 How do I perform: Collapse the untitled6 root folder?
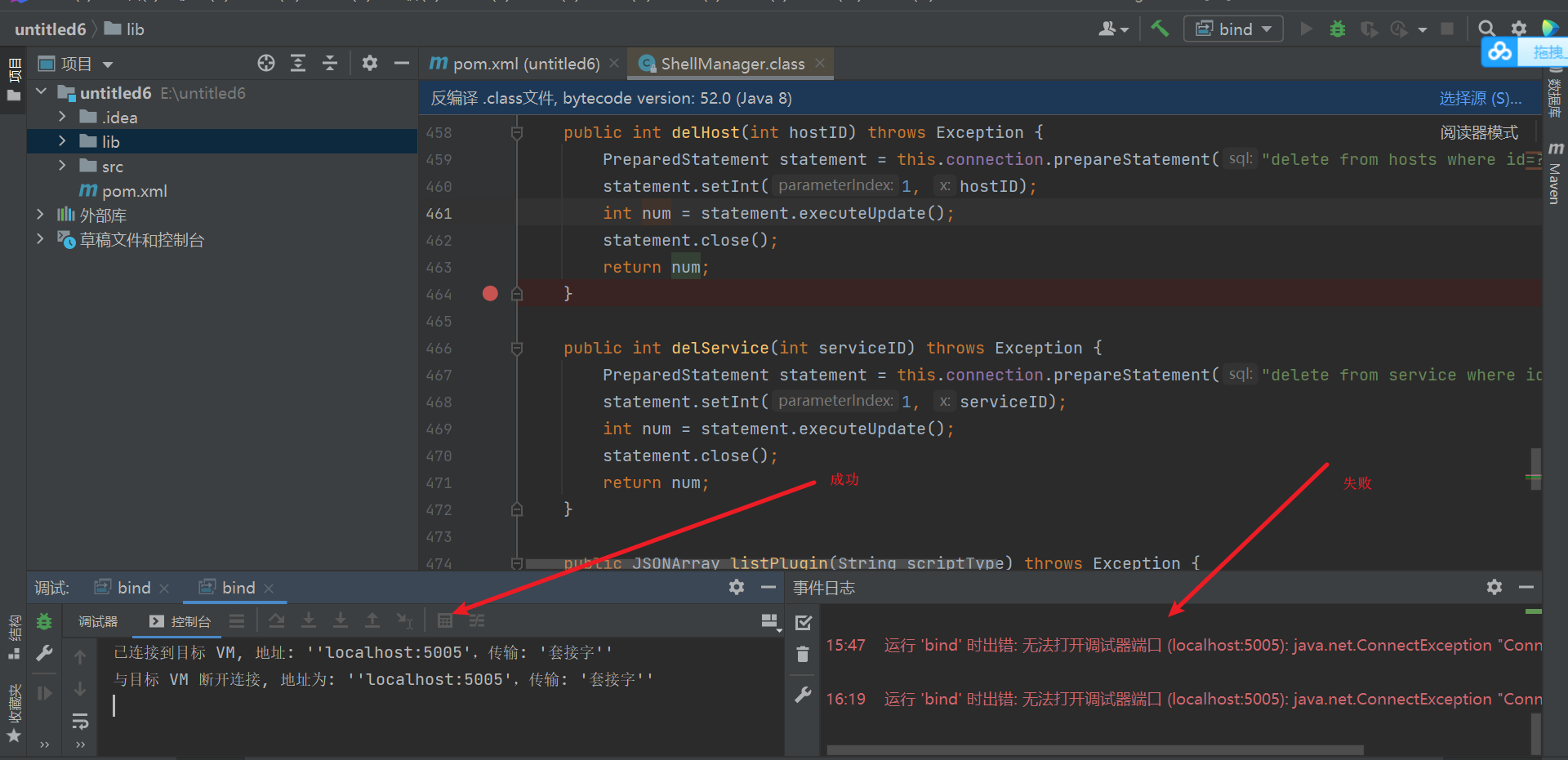click(42, 92)
